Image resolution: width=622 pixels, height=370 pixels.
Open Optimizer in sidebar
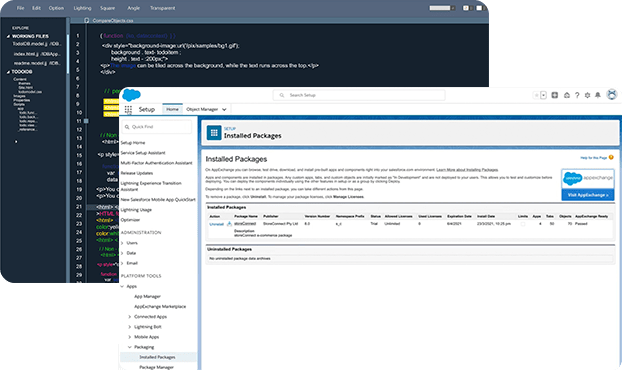click(x=130, y=220)
